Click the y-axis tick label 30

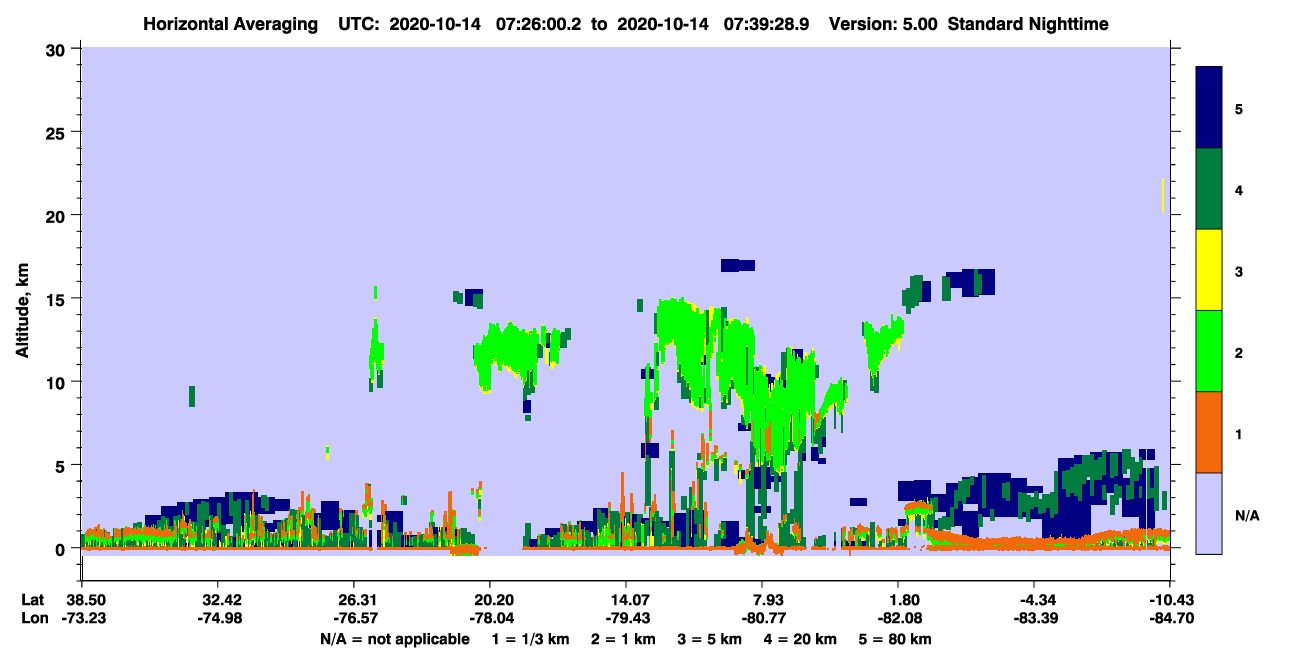coord(57,48)
